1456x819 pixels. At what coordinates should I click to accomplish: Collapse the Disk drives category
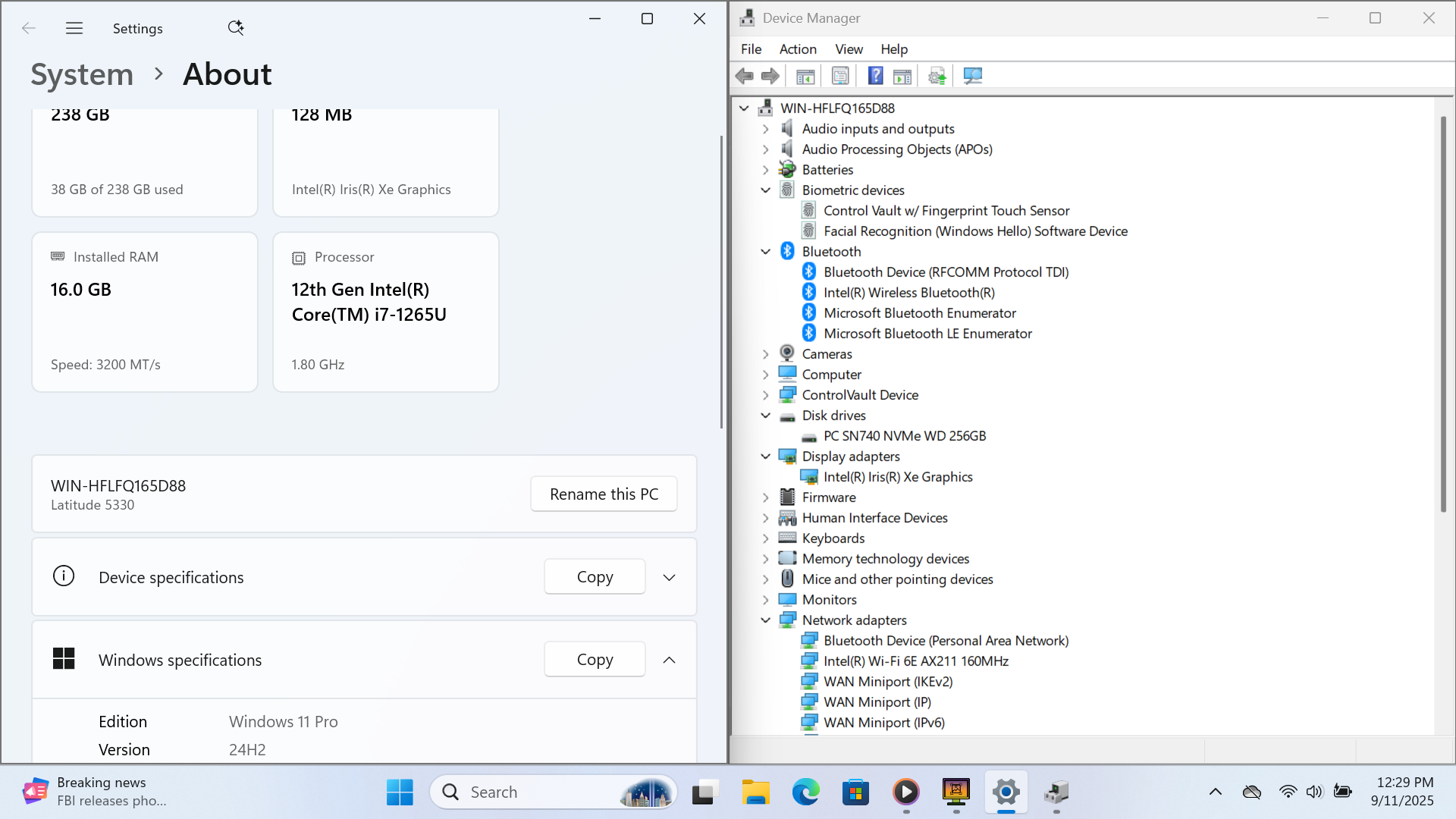766,416
